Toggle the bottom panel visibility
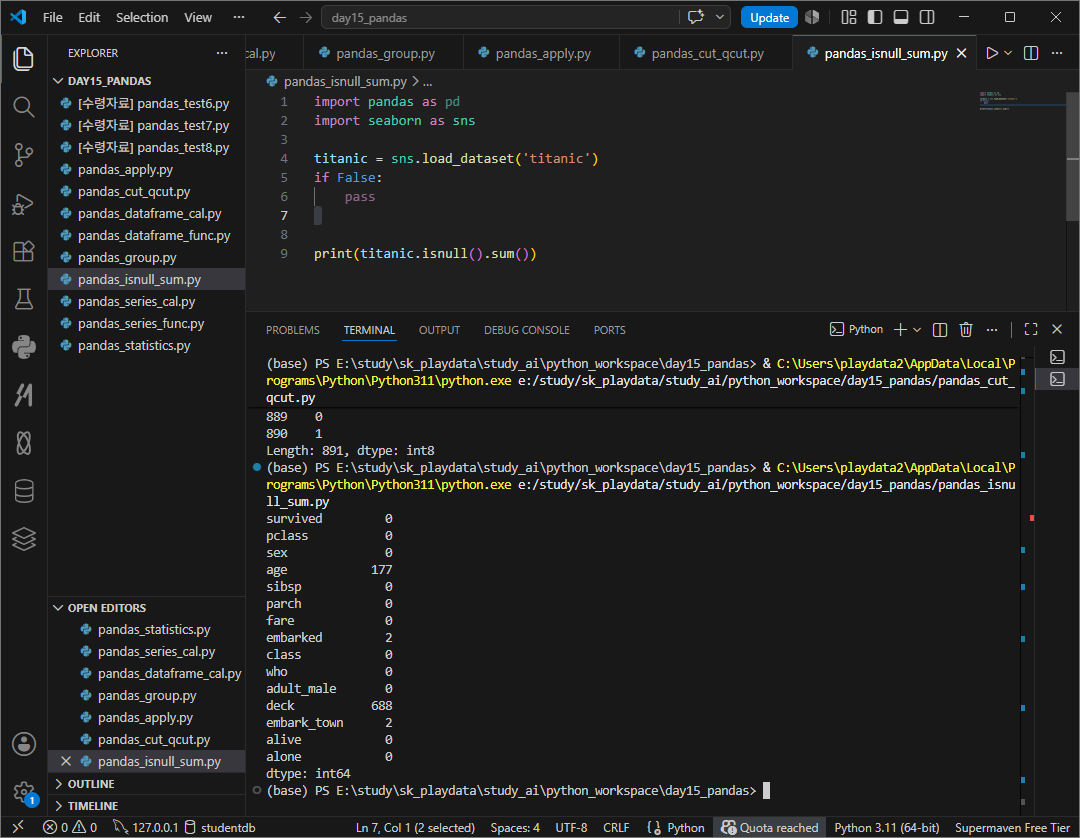 click(901, 17)
